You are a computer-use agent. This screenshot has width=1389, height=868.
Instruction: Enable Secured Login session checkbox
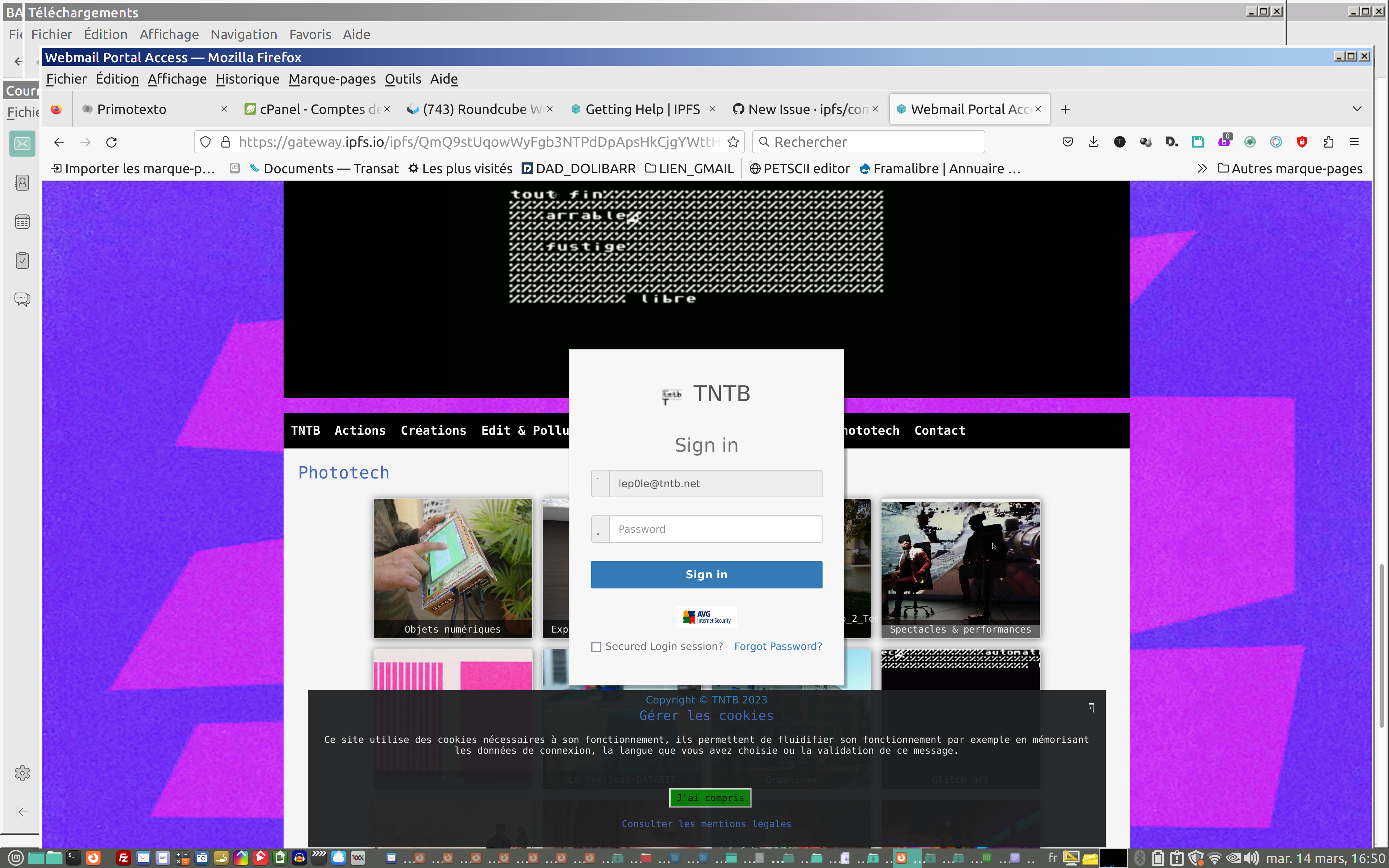coord(596,647)
